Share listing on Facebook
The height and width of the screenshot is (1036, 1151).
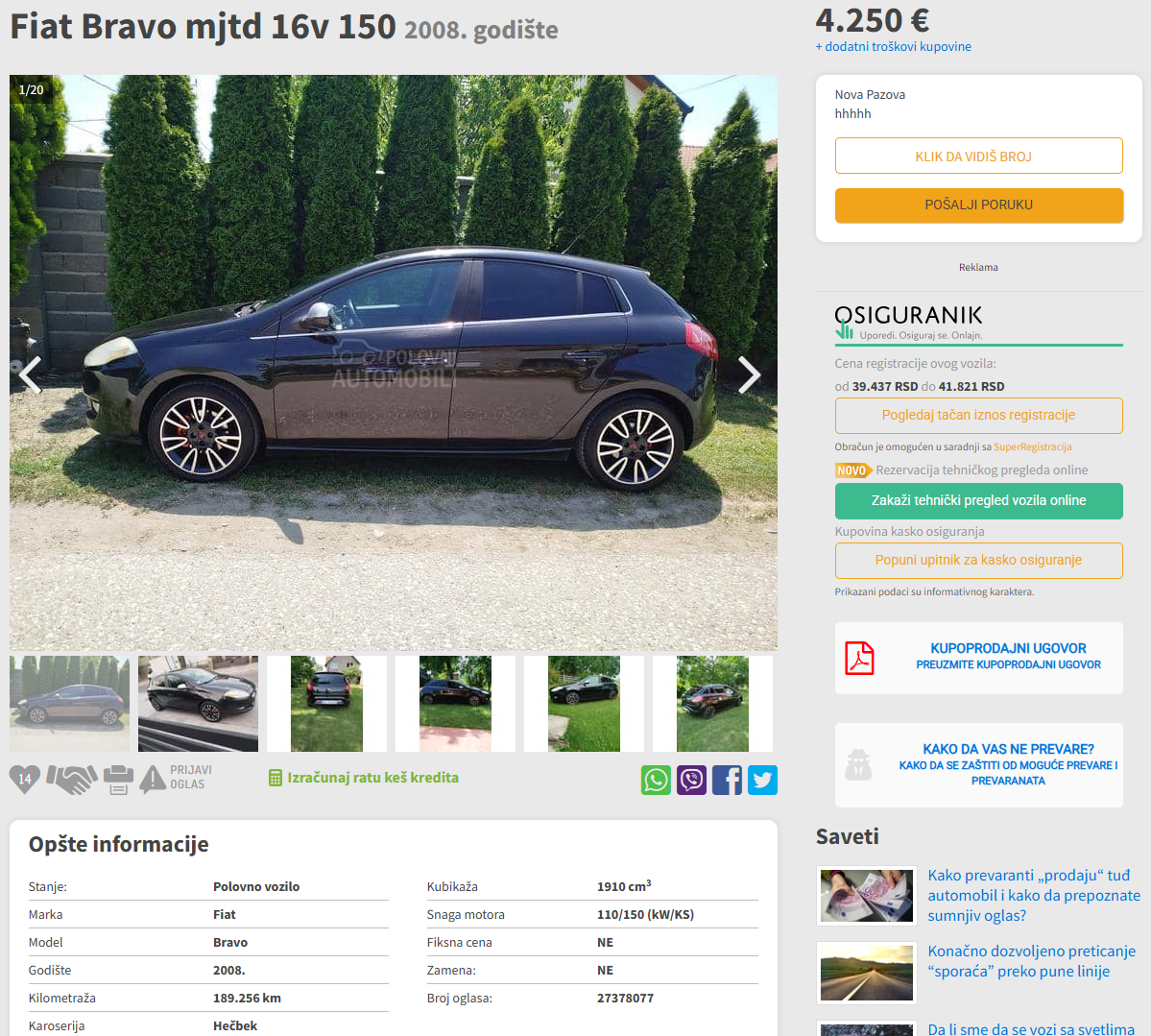(x=727, y=780)
